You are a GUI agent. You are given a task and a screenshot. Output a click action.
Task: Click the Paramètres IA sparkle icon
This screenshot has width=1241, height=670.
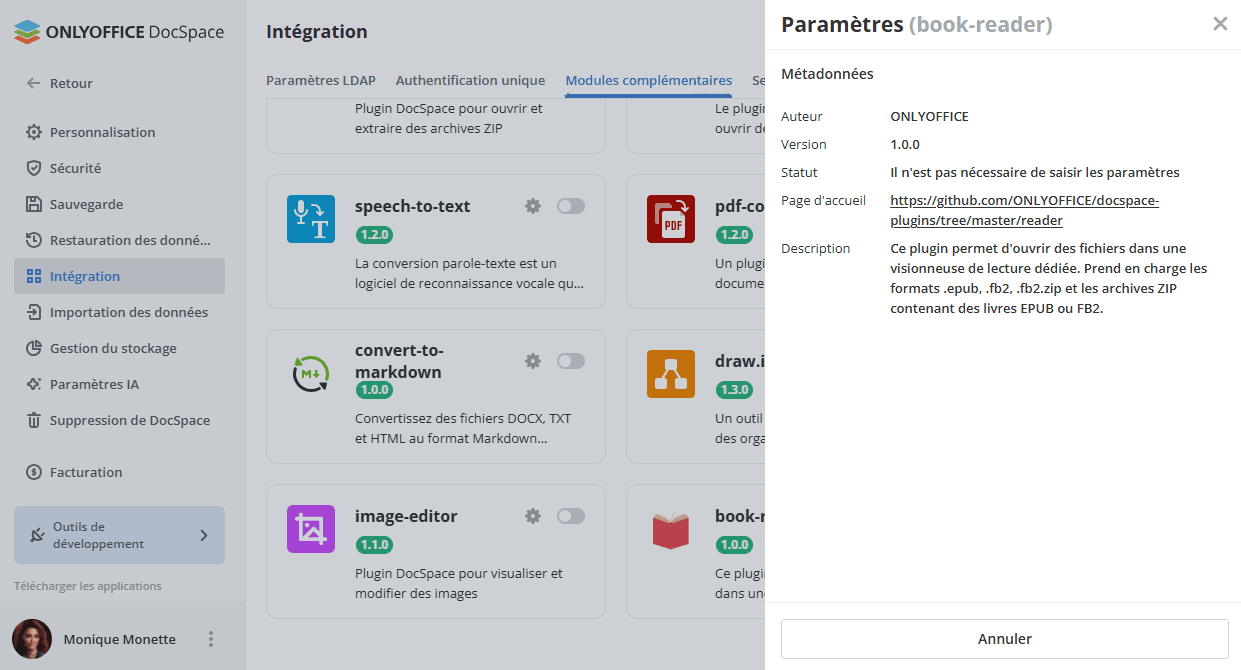34,384
